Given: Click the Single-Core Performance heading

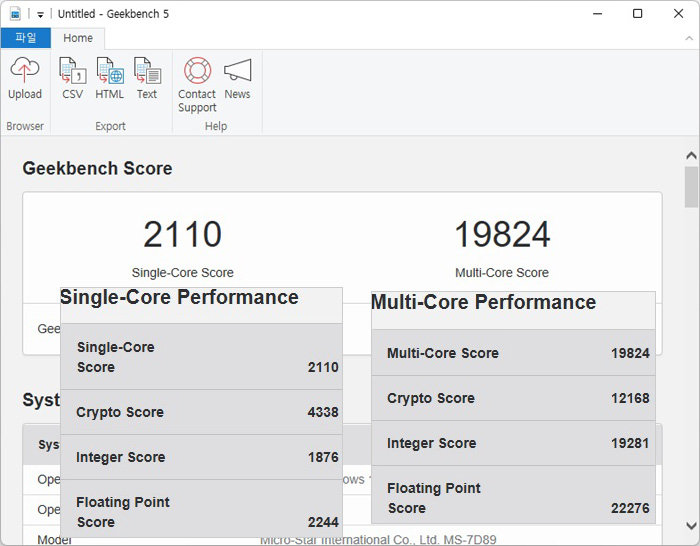Looking at the screenshot, I should tap(179, 297).
